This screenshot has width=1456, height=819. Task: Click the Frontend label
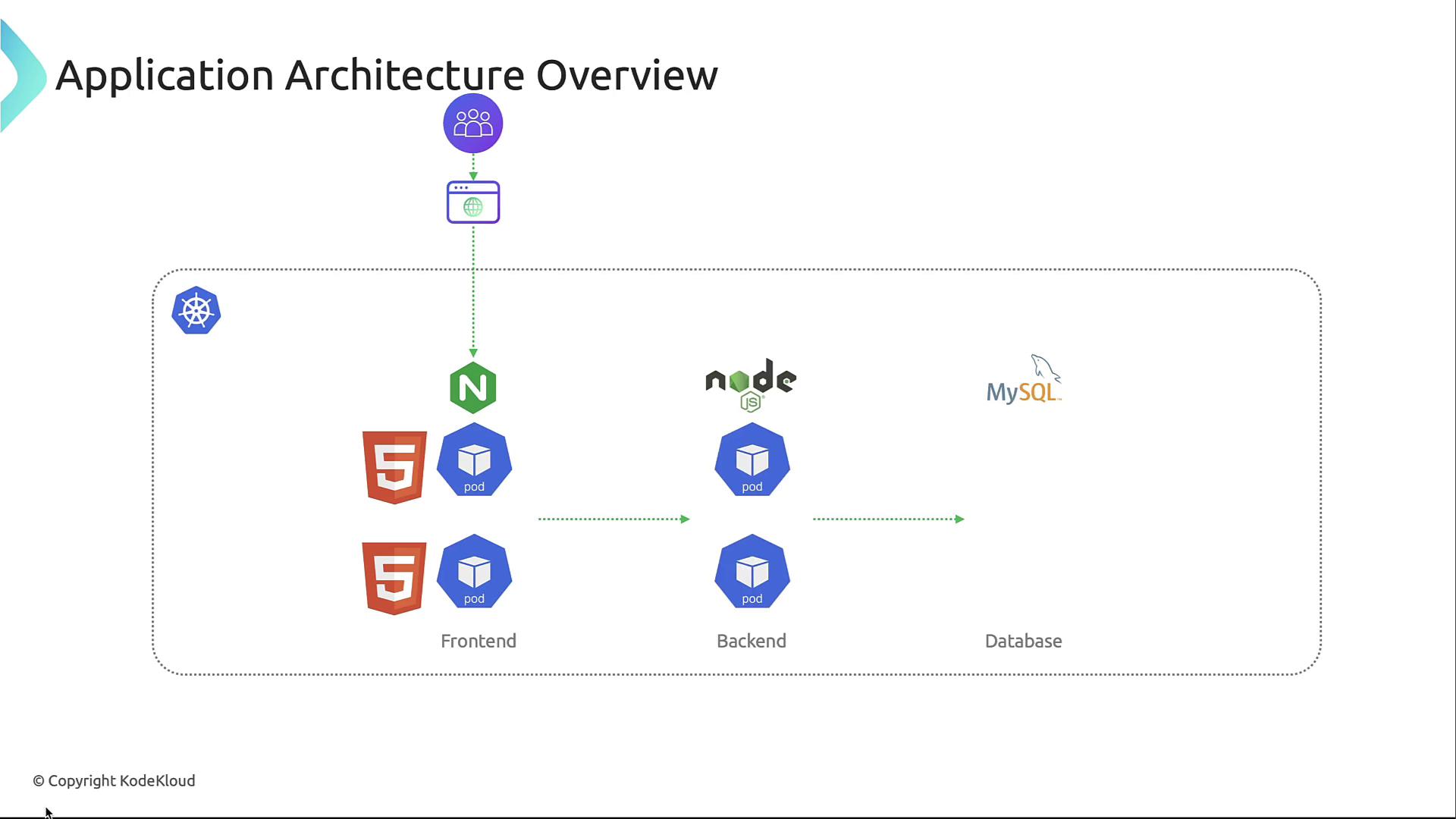(x=478, y=641)
